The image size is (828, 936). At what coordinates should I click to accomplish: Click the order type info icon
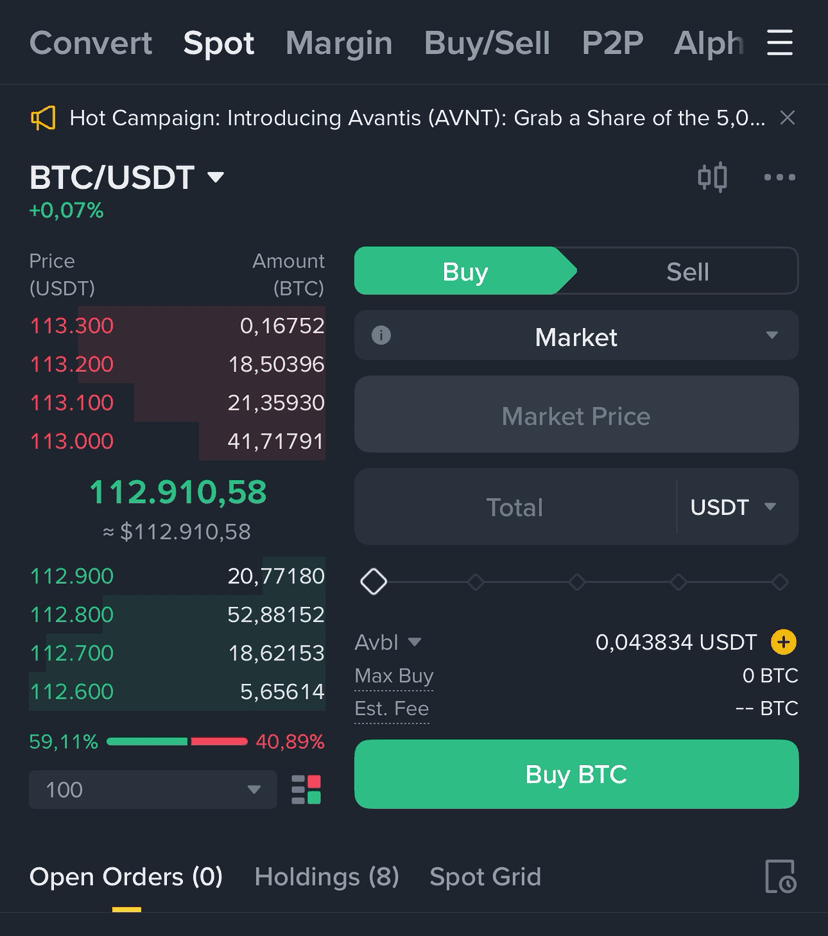(x=381, y=336)
